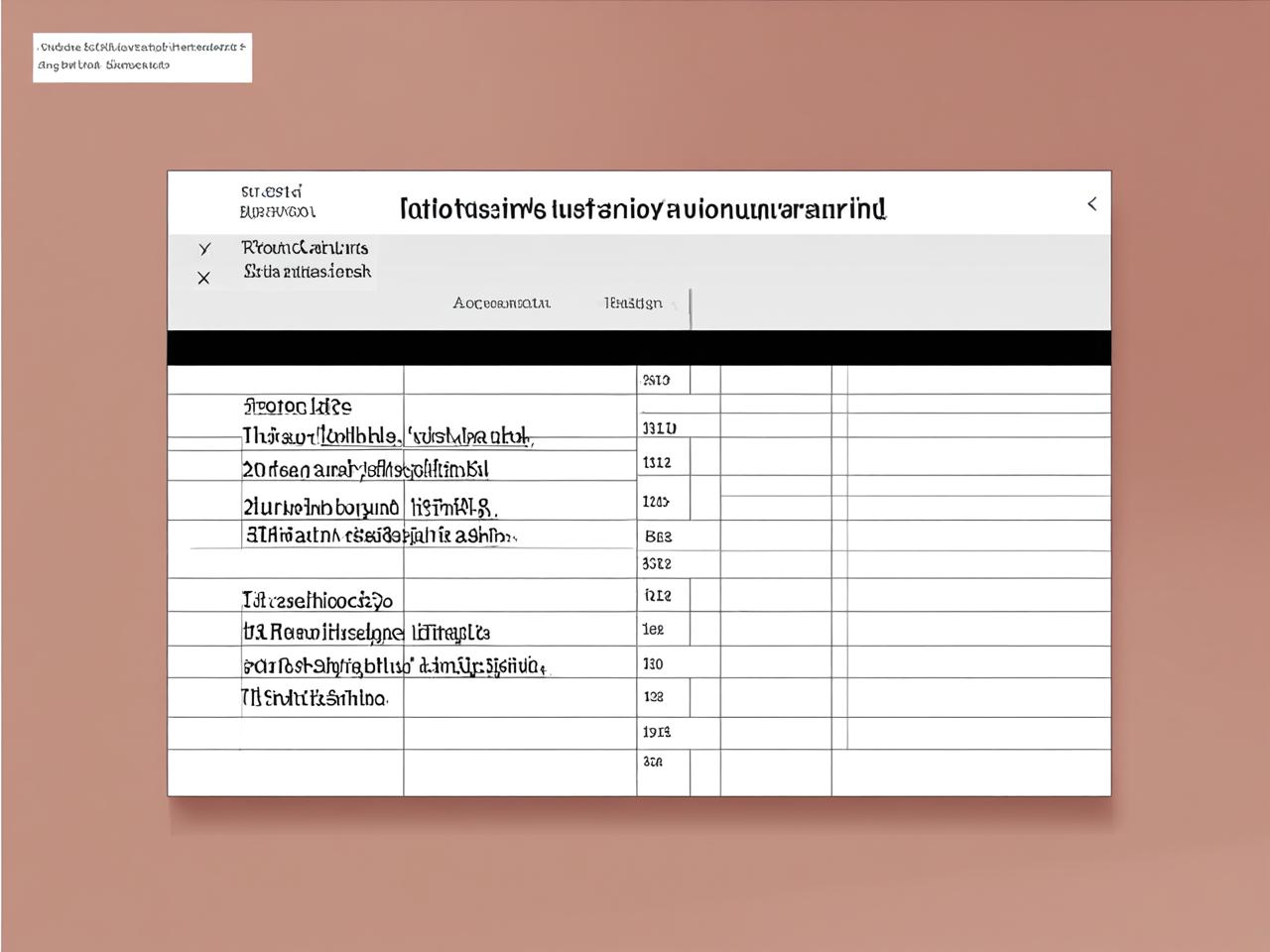Open the gray-bar tab ending in 'ign'
Viewport: 1270px width, 952px height.
click(633, 302)
